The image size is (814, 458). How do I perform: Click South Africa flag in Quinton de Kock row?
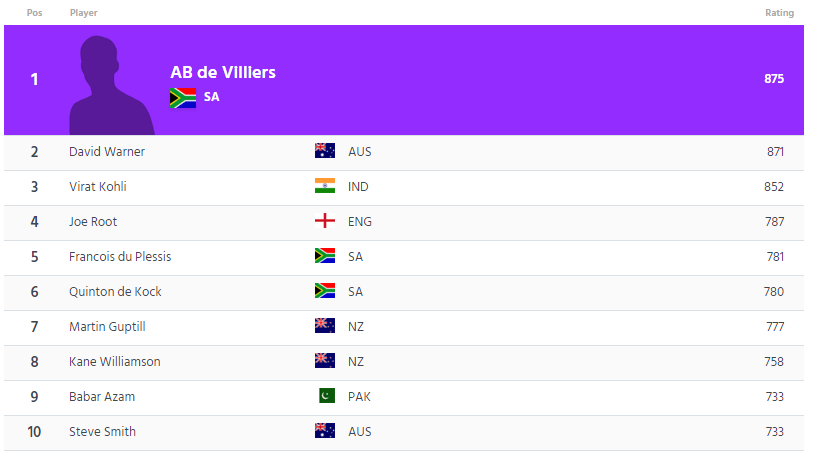[325, 291]
